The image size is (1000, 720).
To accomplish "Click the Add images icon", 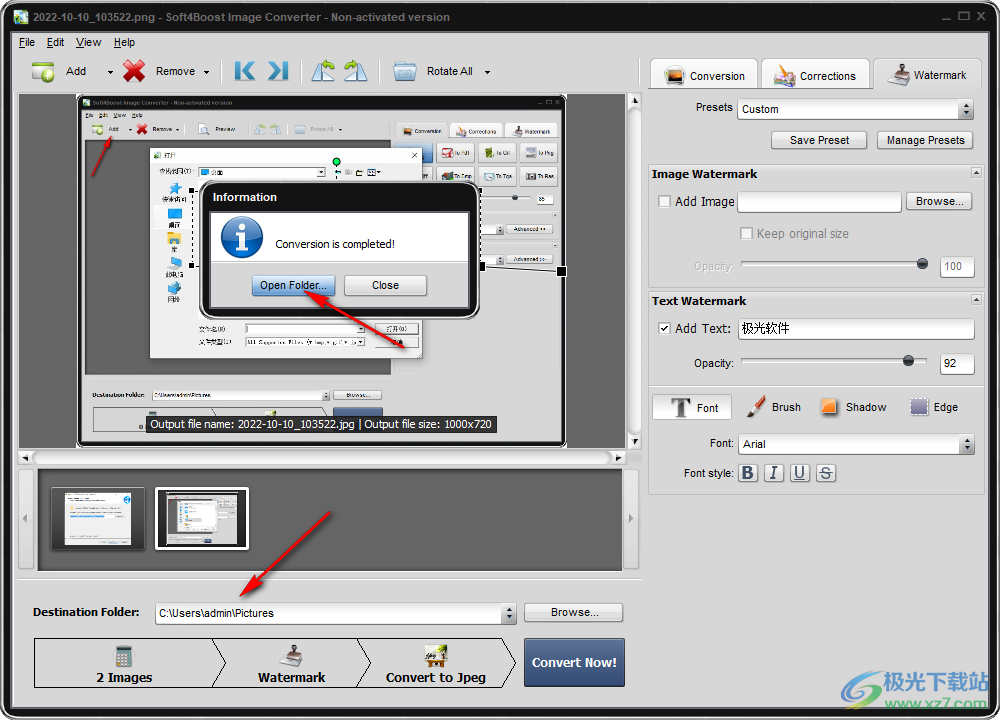I will [x=43, y=71].
